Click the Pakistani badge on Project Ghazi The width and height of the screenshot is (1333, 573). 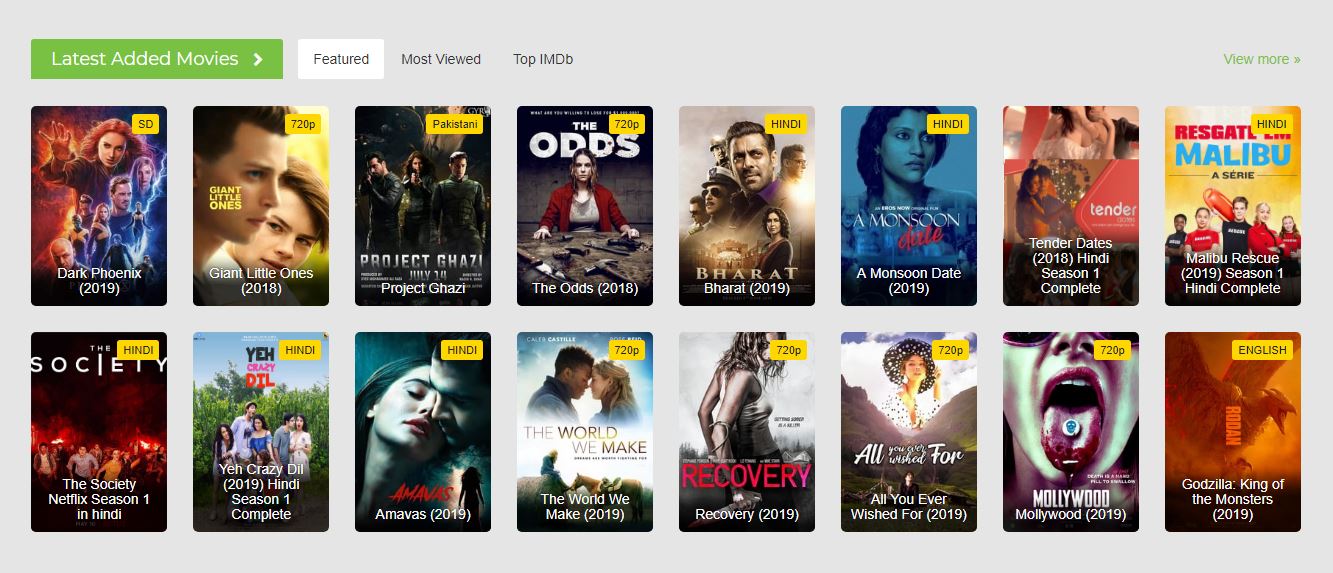(455, 124)
